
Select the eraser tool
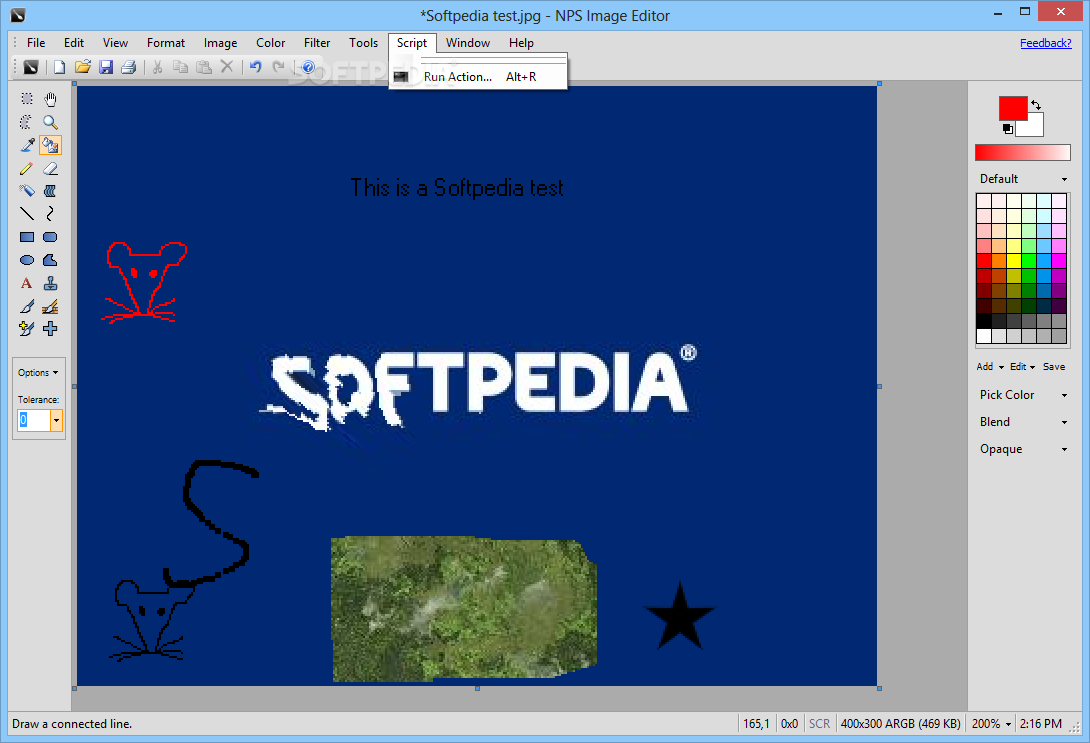(x=50, y=168)
